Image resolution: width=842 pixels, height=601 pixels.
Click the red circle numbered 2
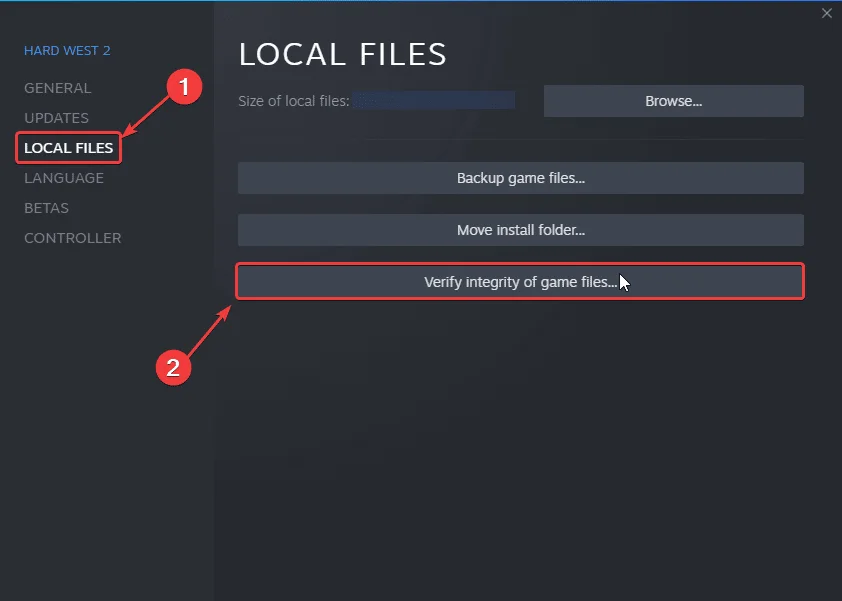coord(173,367)
